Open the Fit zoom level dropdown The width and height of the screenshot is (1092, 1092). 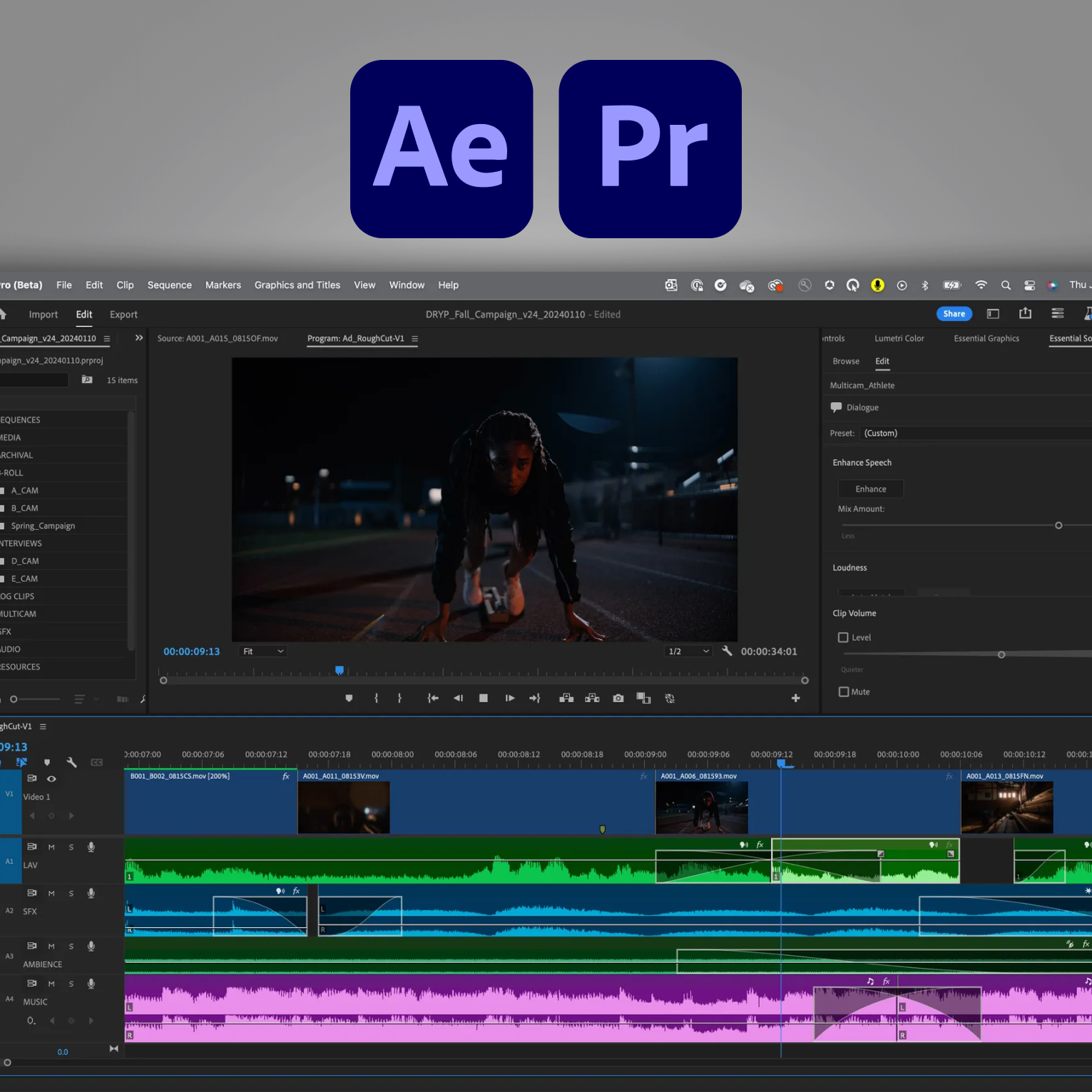(x=263, y=651)
